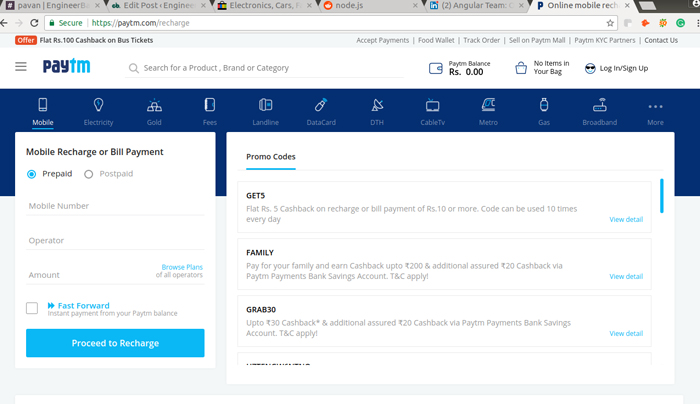Screen dimensions: 700x404
Task: Click the Log In/Sign Up avatar icon
Action: pos(590,68)
